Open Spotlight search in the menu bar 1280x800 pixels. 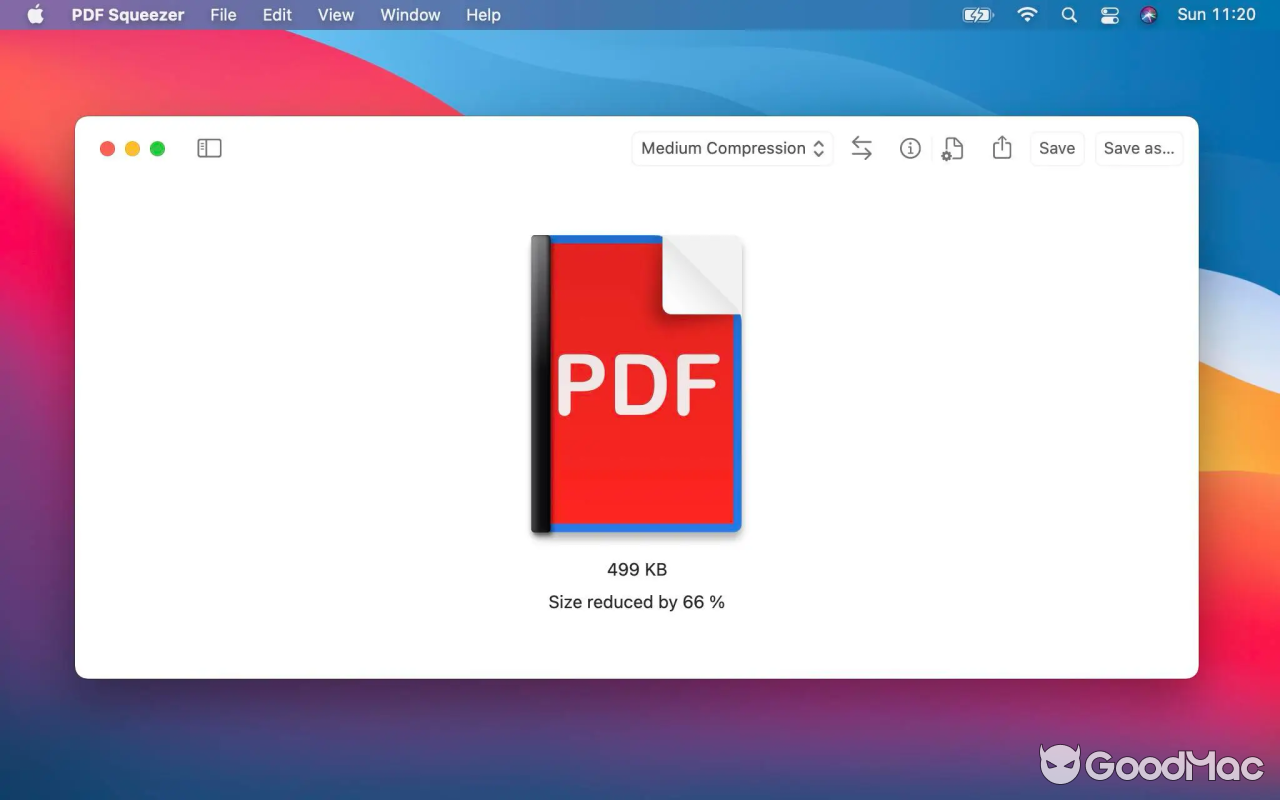[x=1068, y=15]
